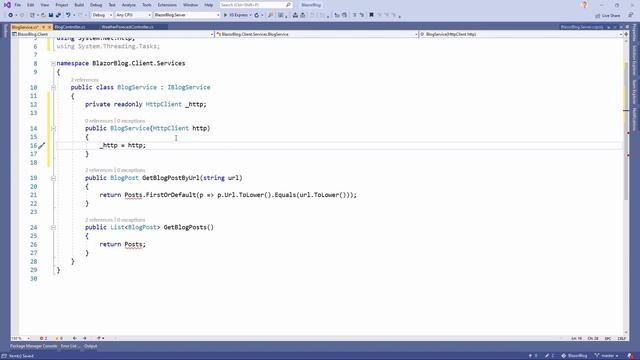The height and width of the screenshot is (360, 640).
Task: Open the Project menu
Action: point(62,5)
